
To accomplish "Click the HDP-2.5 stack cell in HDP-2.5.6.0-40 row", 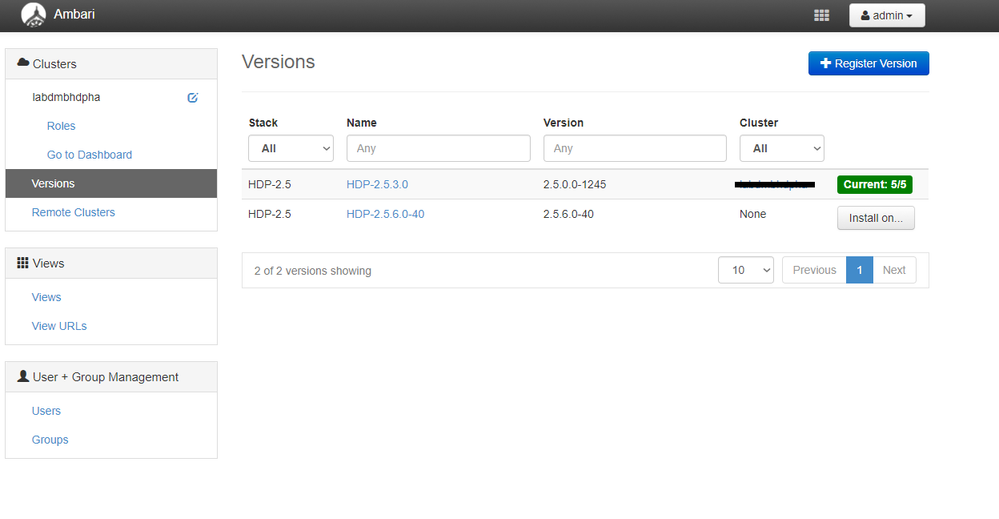I will [x=270, y=214].
